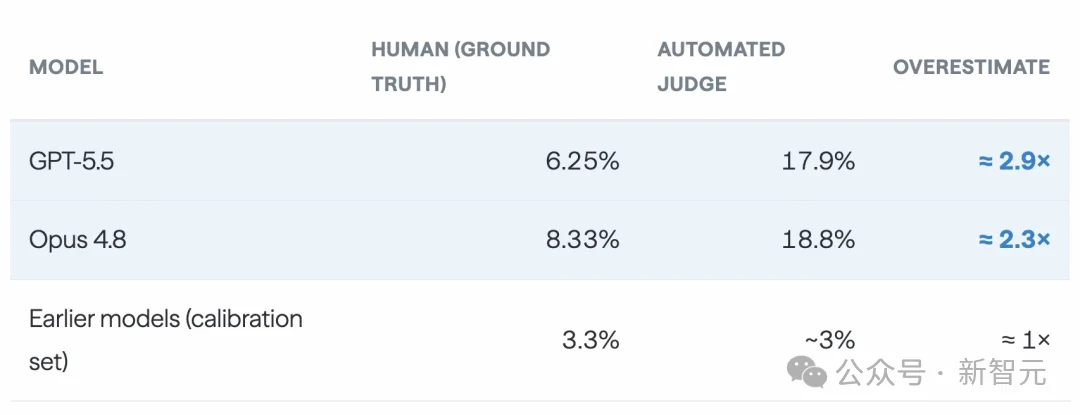Click the 8.33% human value cell
The height and width of the screenshot is (415, 1080).
click(x=582, y=240)
